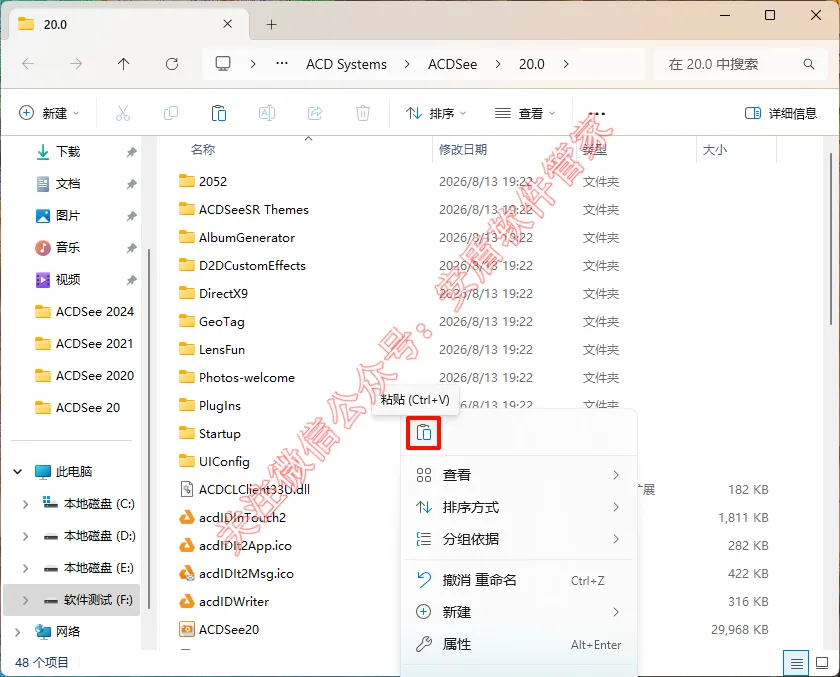Image resolution: width=840 pixels, height=677 pixels.
Task: Choose Properties in context menu
Action: tap(518, 644)
